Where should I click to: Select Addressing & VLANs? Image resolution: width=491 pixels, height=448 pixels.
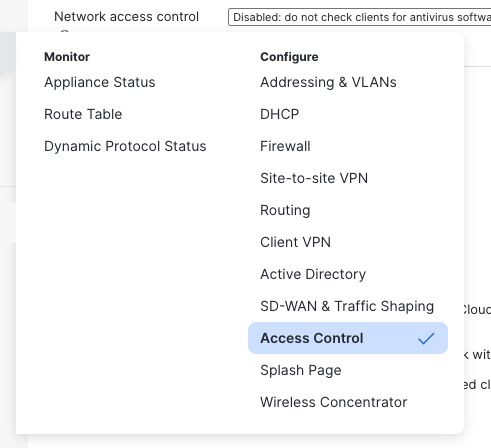point(328,82)
